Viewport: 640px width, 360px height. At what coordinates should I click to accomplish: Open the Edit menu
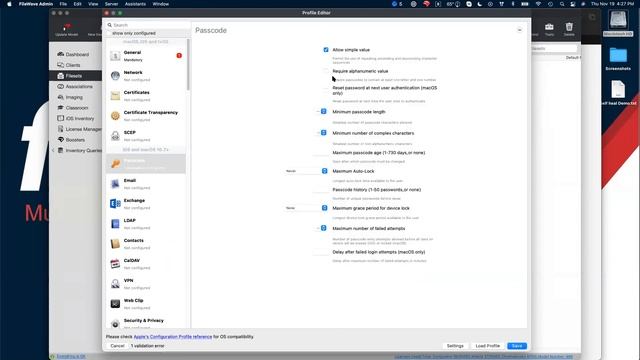click(x=78, y=4)
